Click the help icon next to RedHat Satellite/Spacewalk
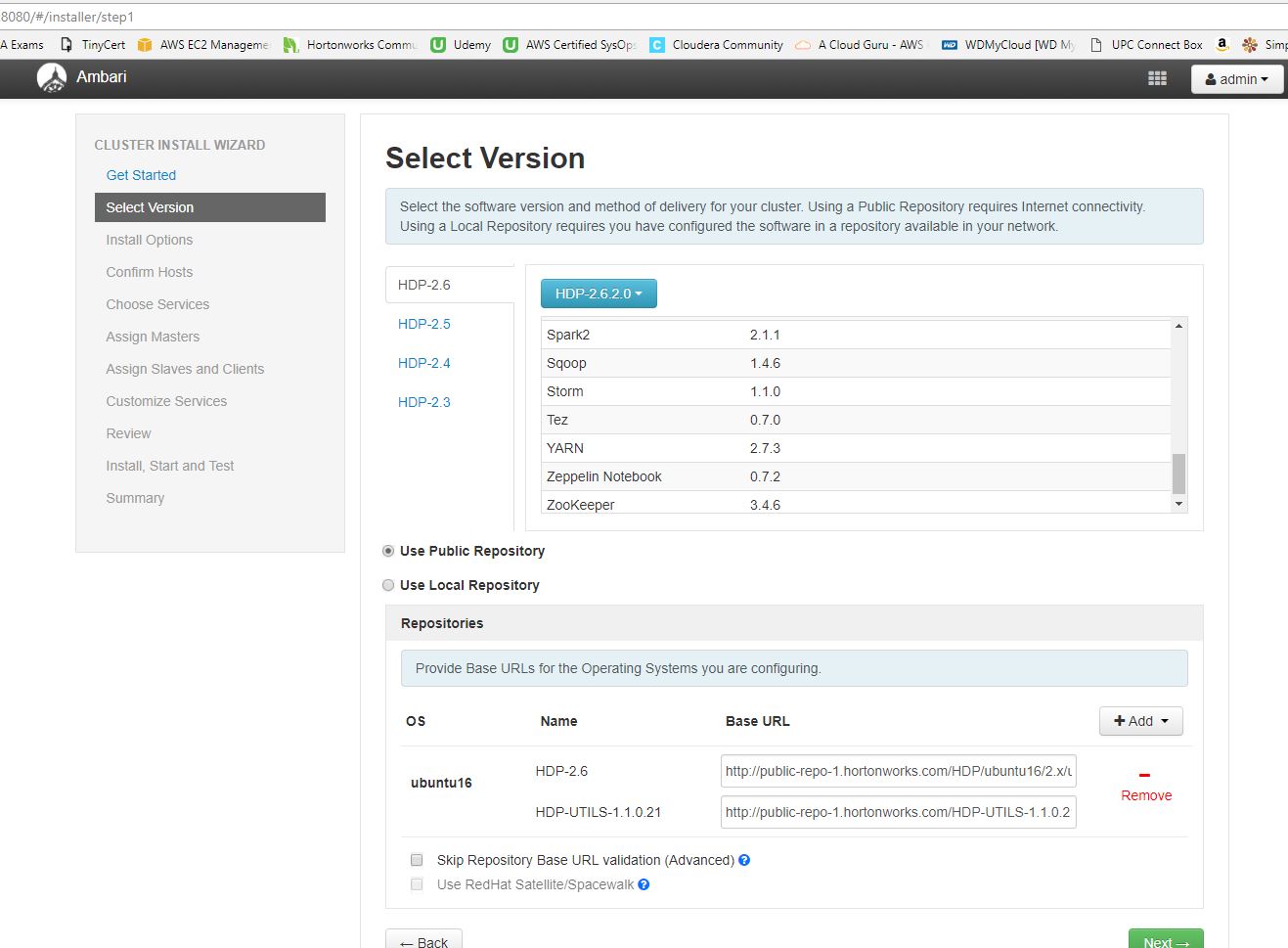This screenshot has width=1288, height=948. pos(644,884)
